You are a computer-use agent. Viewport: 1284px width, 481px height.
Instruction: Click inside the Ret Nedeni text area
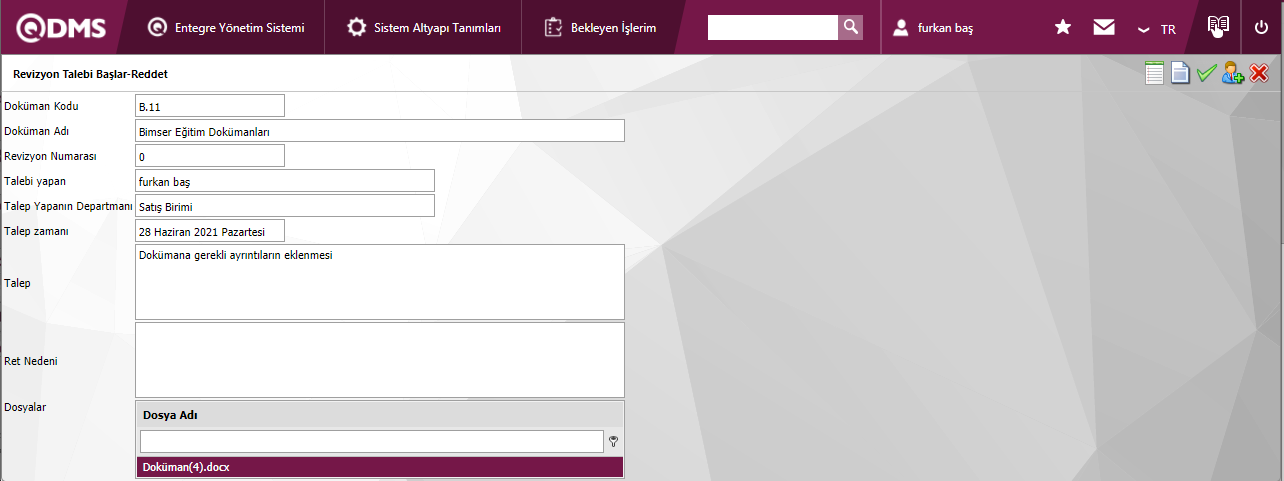pyautogui.click(x=380, y=360)
